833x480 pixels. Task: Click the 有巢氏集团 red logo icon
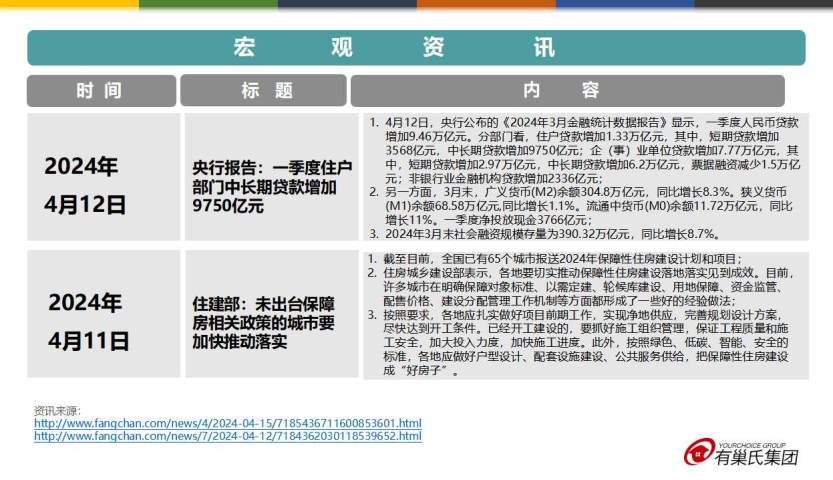tap(699, 452)
